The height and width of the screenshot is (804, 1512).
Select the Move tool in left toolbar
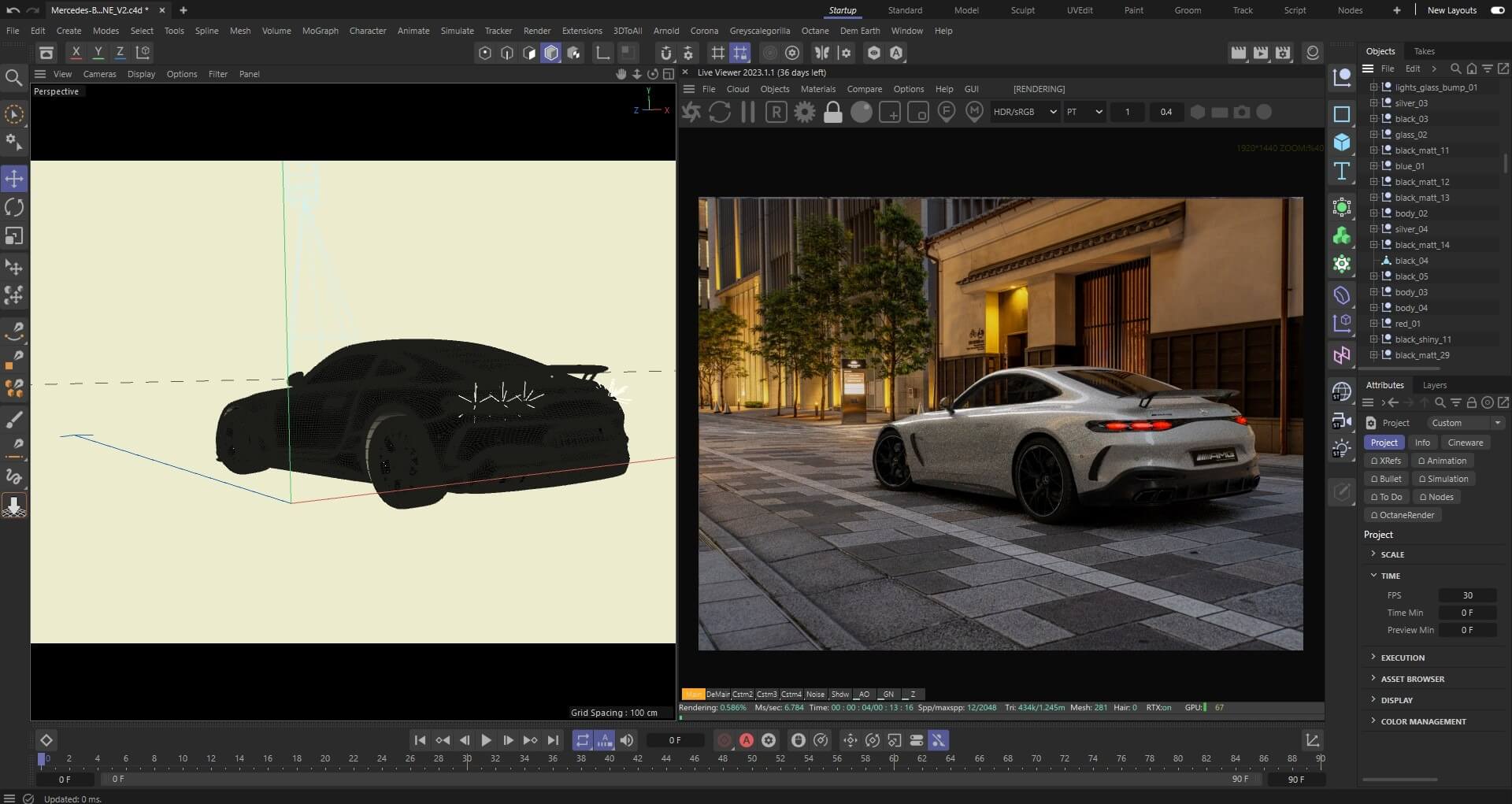click(14, 179)
